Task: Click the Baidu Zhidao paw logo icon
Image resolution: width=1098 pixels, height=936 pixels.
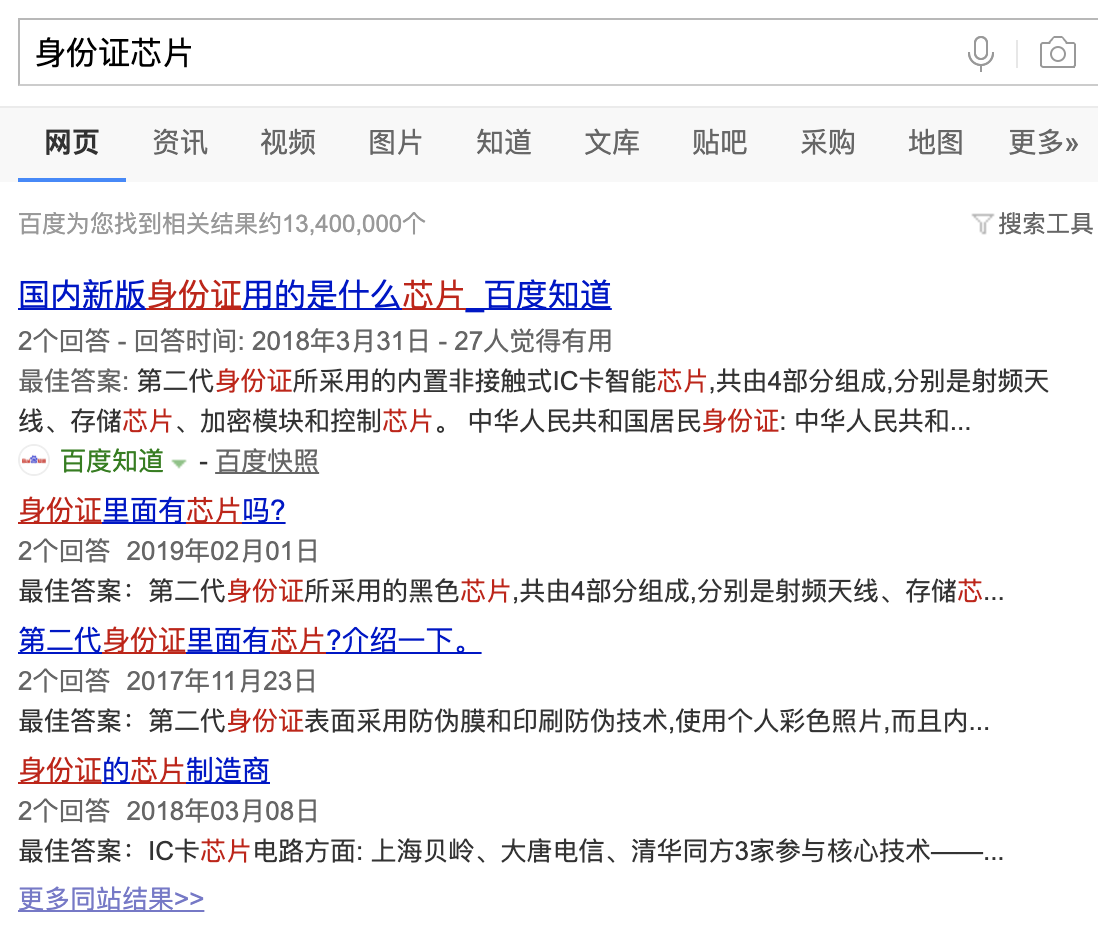Action: click(x=34, y=461)
